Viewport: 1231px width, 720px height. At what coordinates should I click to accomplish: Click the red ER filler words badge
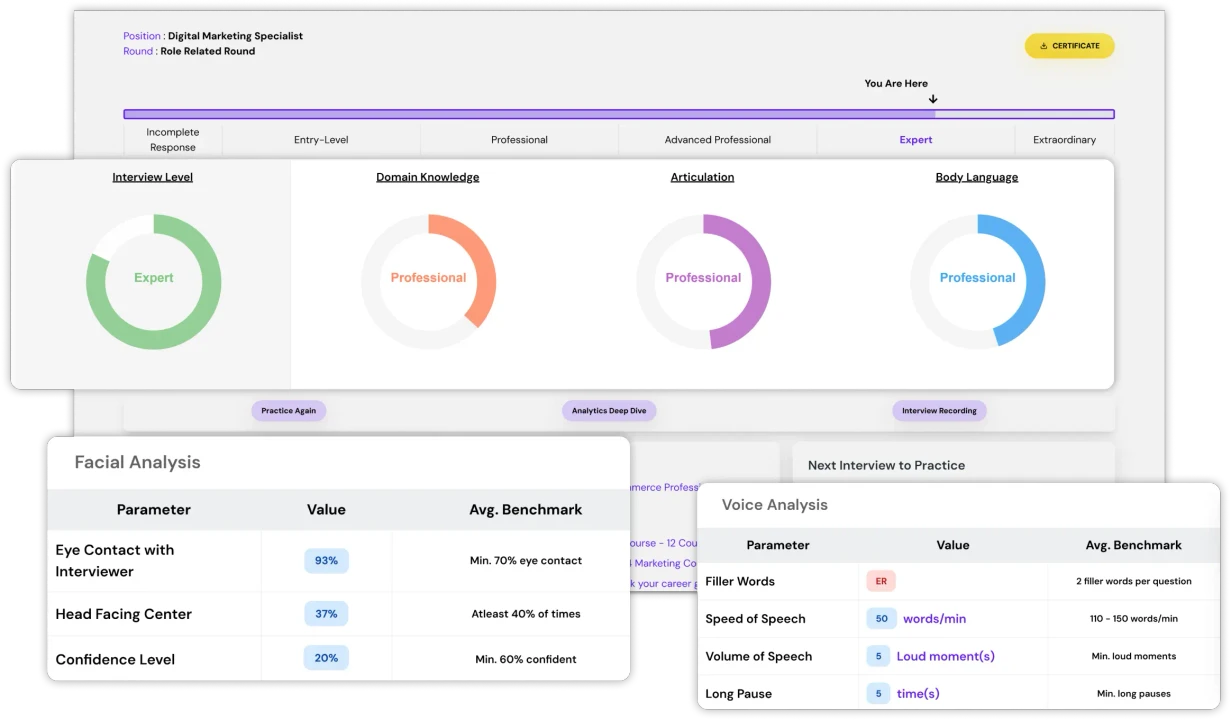tap(881, 581)
